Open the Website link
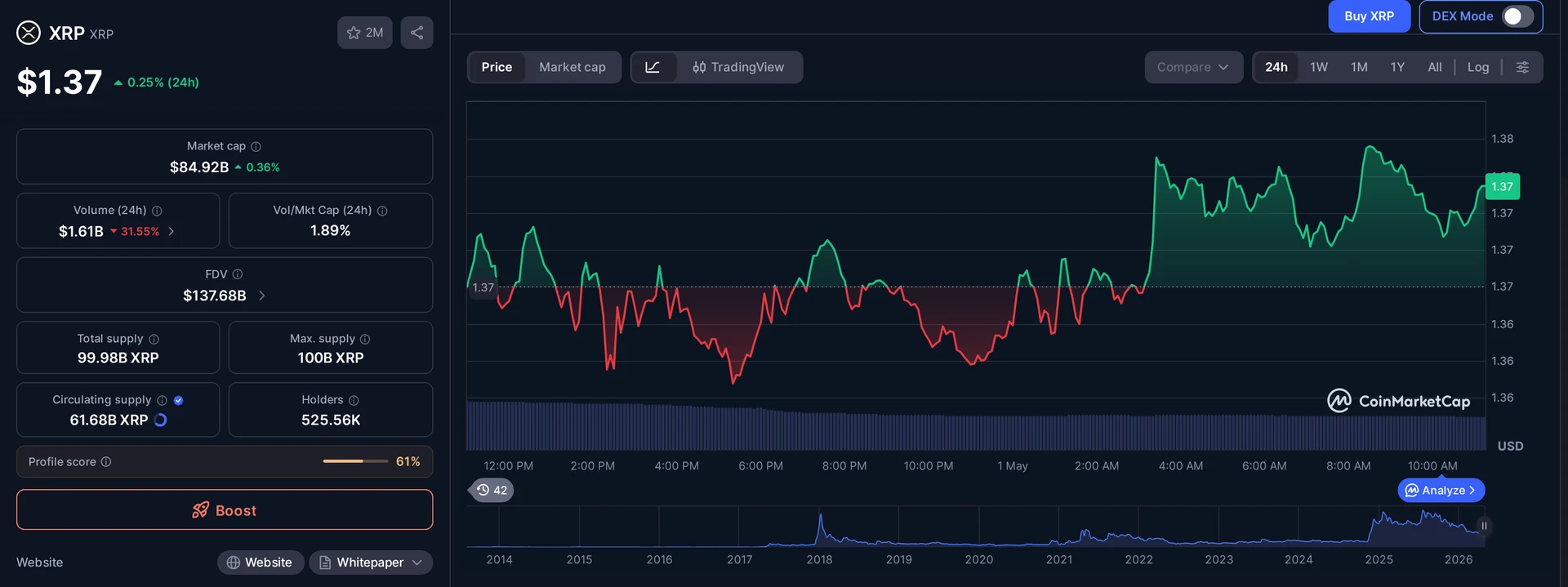This screenshot has width=1568, height=587. click(x=261, y=563)
